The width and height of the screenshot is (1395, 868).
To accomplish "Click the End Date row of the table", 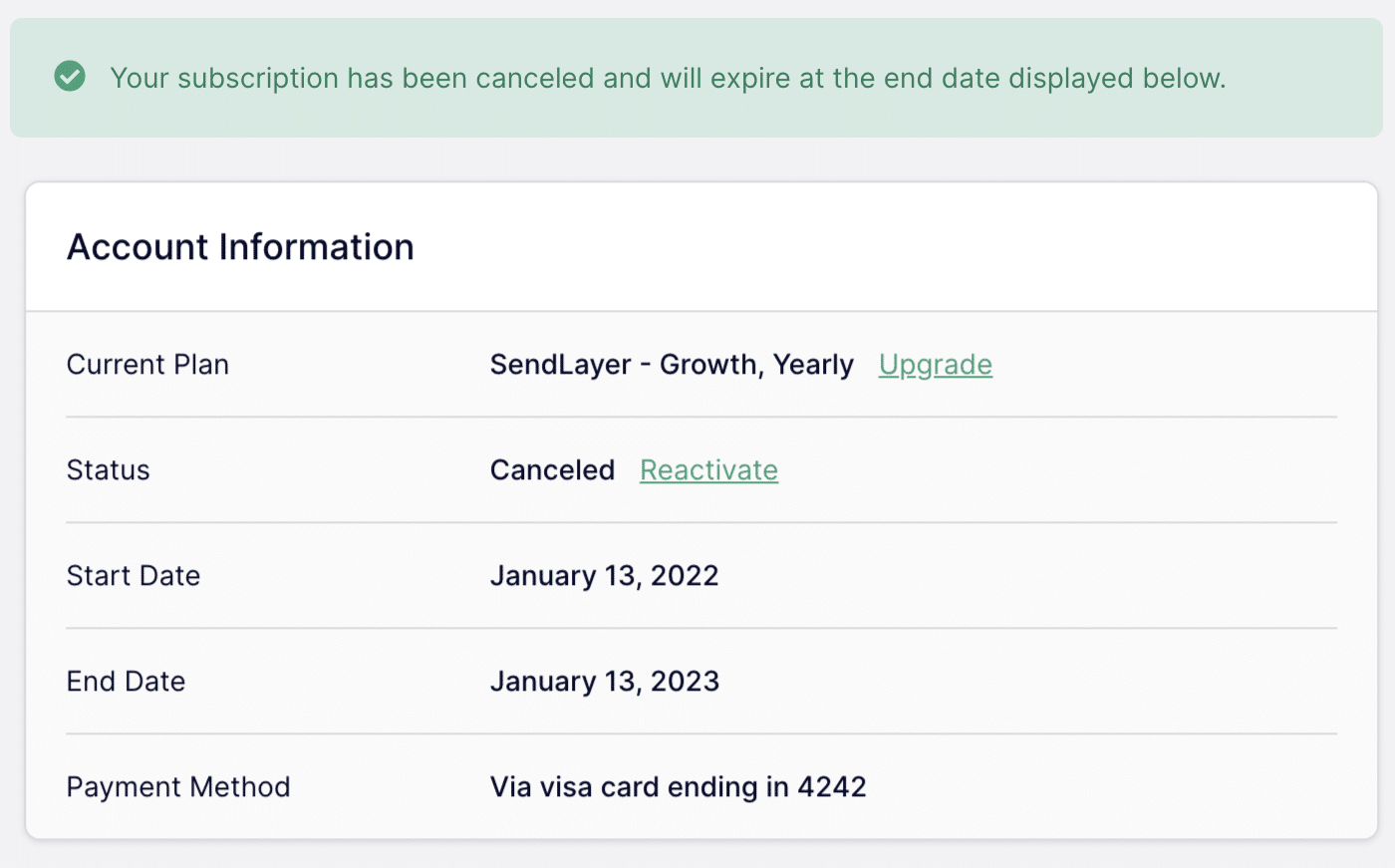I will 697,681.
